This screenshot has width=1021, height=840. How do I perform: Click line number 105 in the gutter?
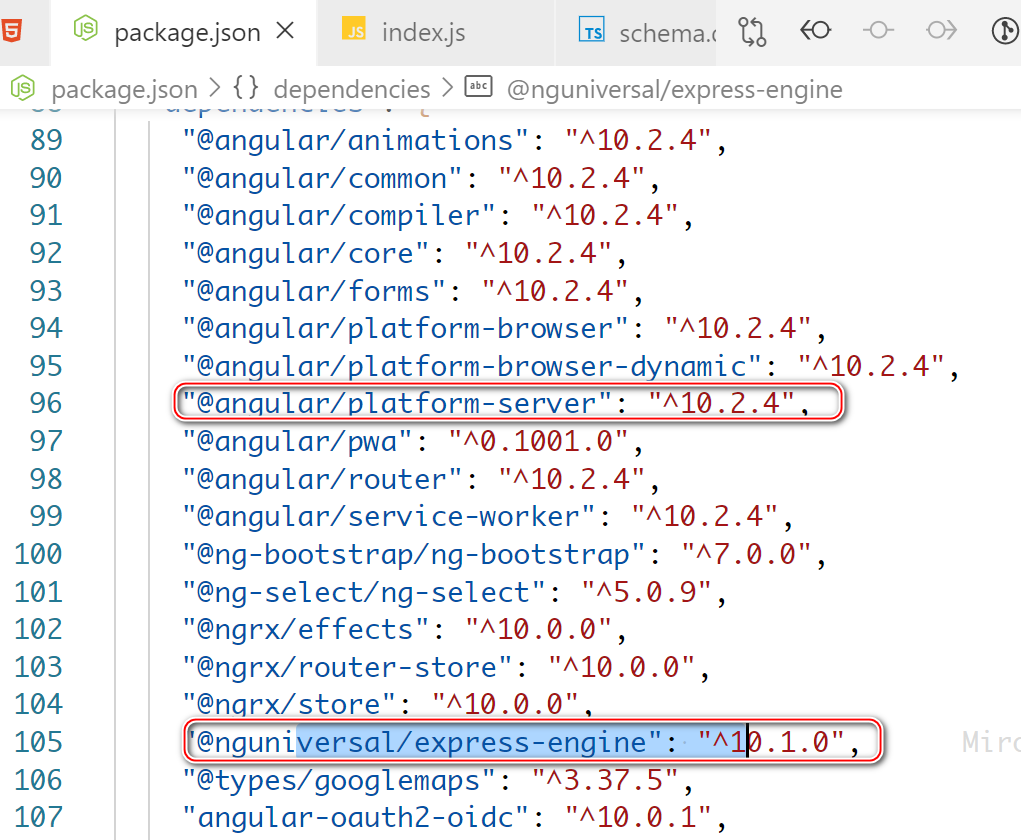coord(39,742)
